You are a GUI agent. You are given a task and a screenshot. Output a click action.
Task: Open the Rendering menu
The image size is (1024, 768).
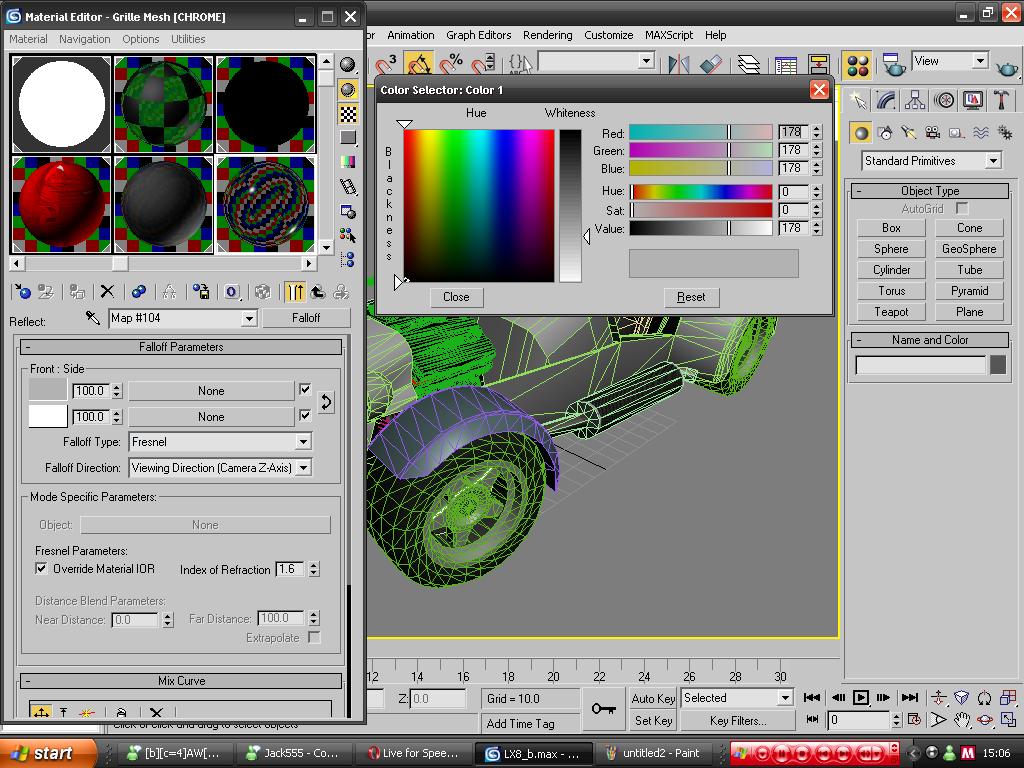coord(548,35)
